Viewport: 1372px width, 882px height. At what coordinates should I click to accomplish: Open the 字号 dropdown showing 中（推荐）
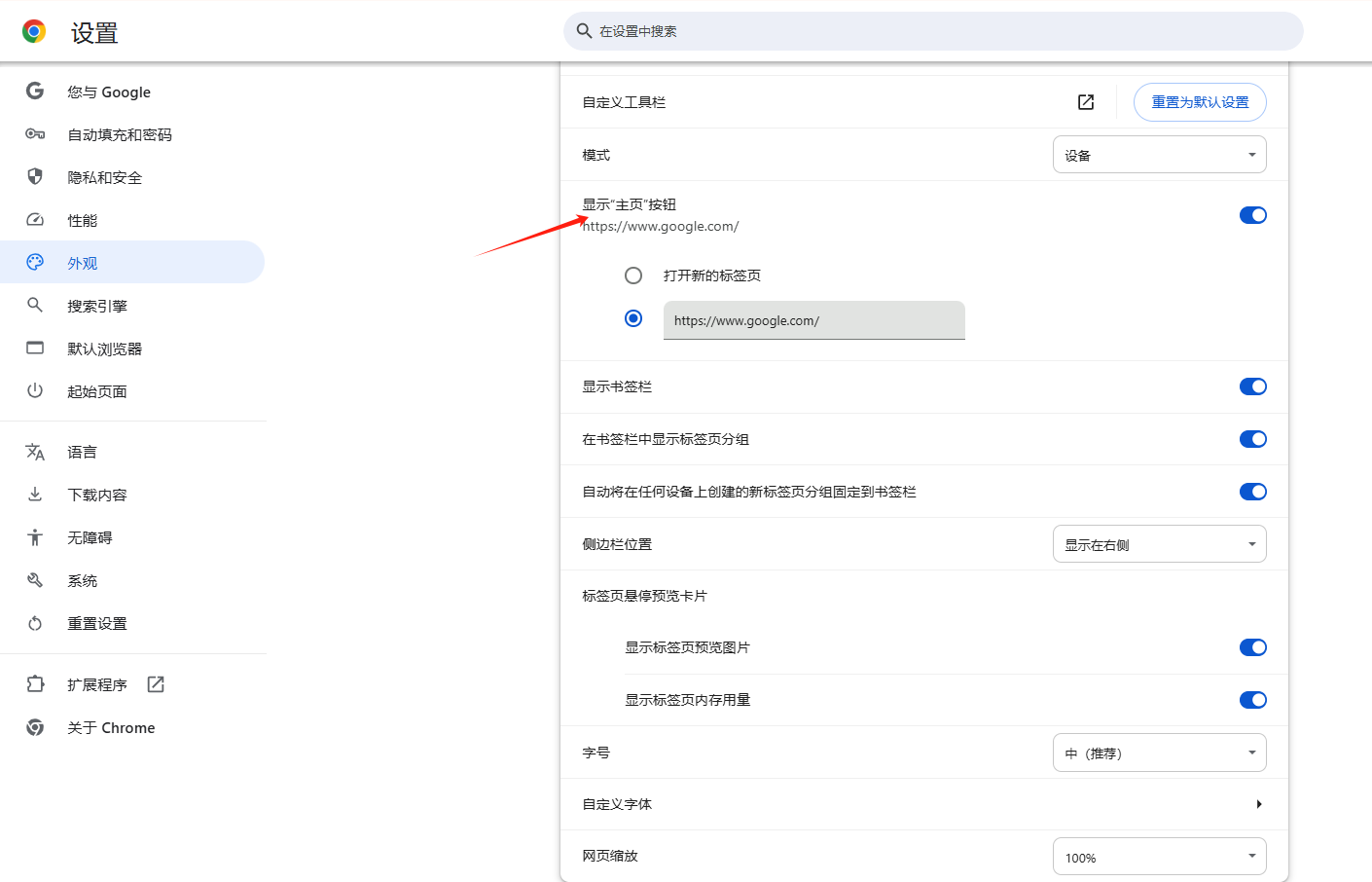tap(1160, 753)
